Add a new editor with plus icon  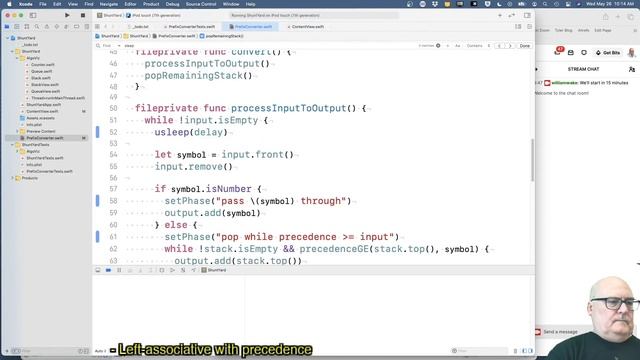(500, 16)
